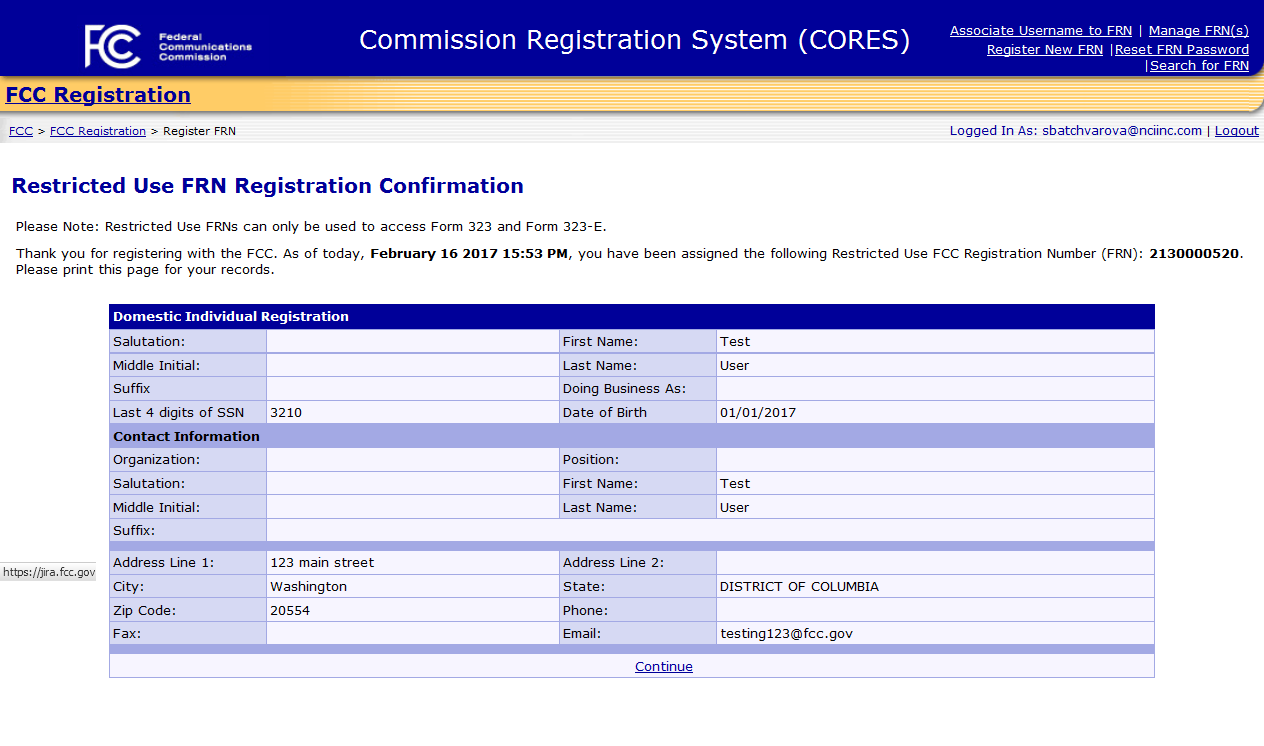Open the Register New FRN link

pos(1044,49)
